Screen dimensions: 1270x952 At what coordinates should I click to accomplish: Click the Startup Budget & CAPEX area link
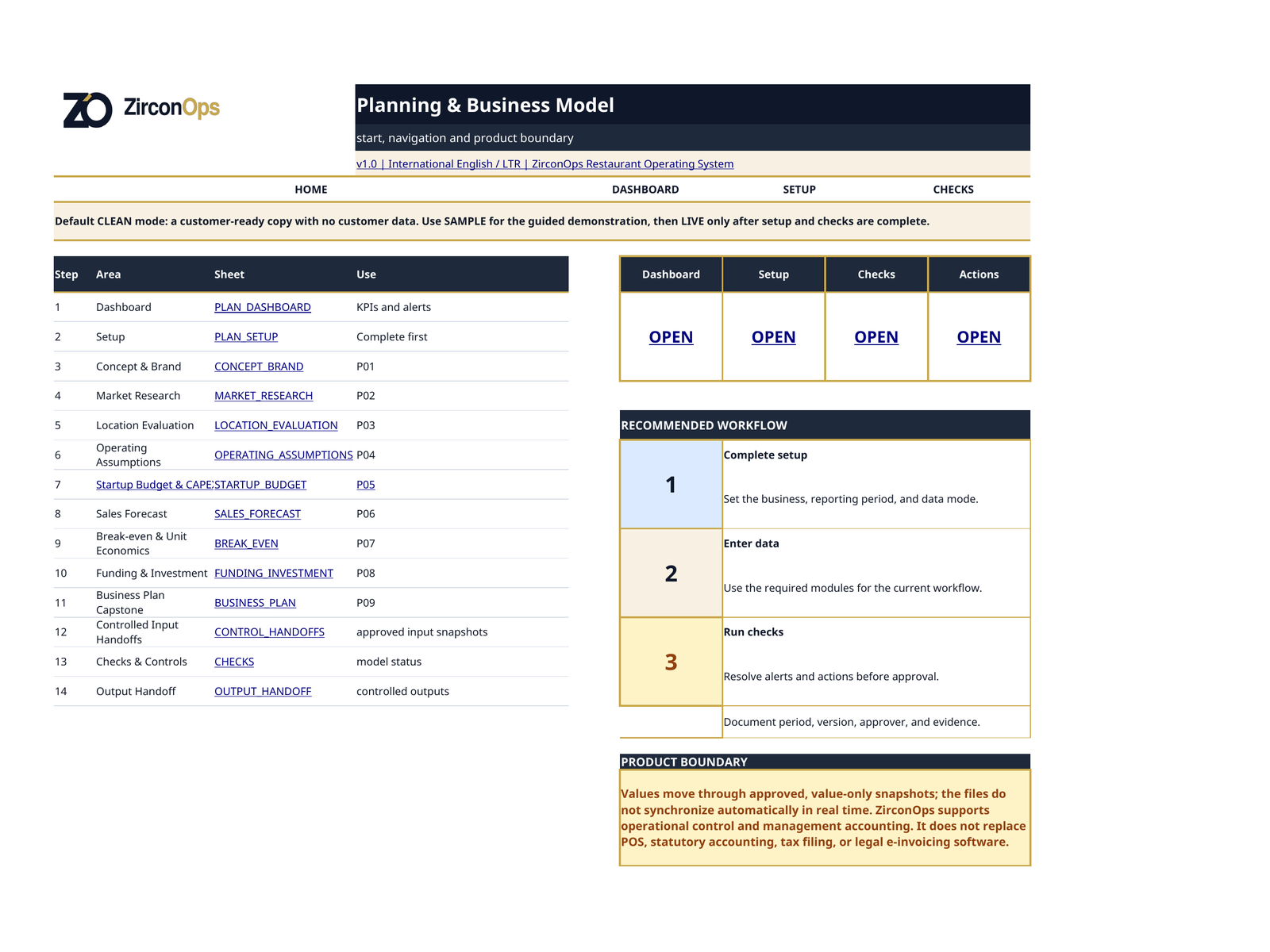point(155,485)
